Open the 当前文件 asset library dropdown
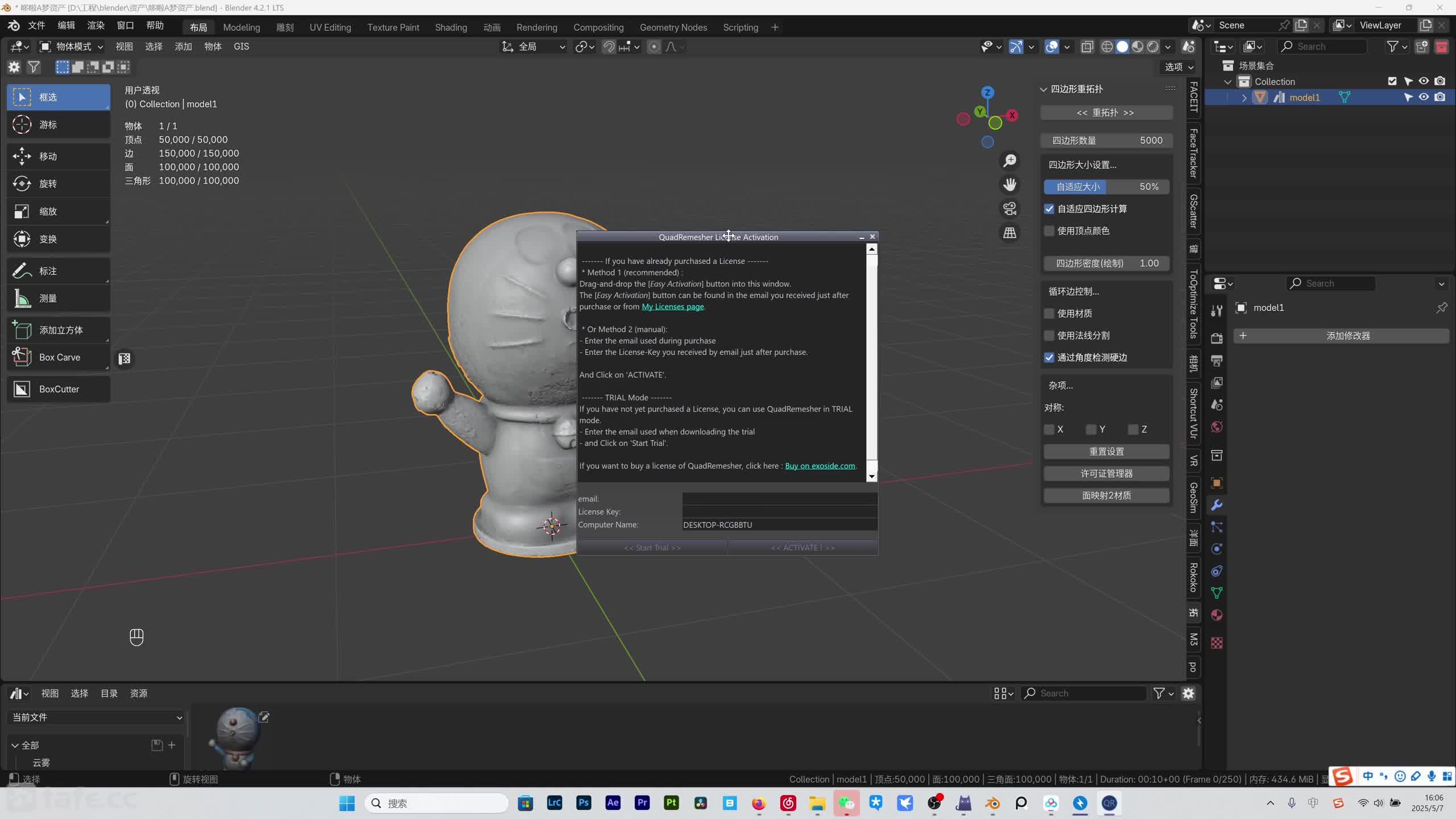 pyautogui.click(x=97, y=717)
